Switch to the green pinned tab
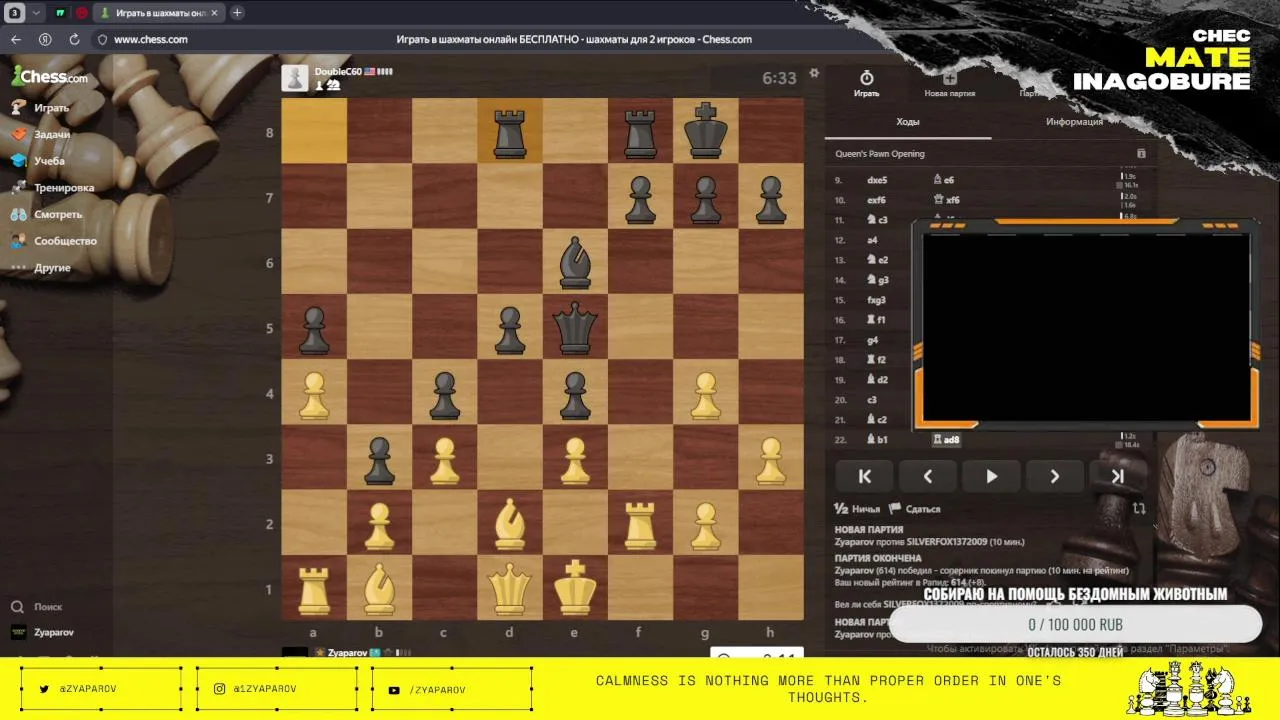This screenshot has height=720, width=1280. point(60,13)
